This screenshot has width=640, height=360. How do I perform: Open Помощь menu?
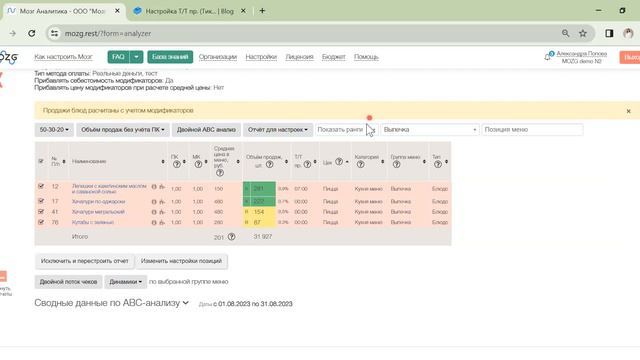366,57
